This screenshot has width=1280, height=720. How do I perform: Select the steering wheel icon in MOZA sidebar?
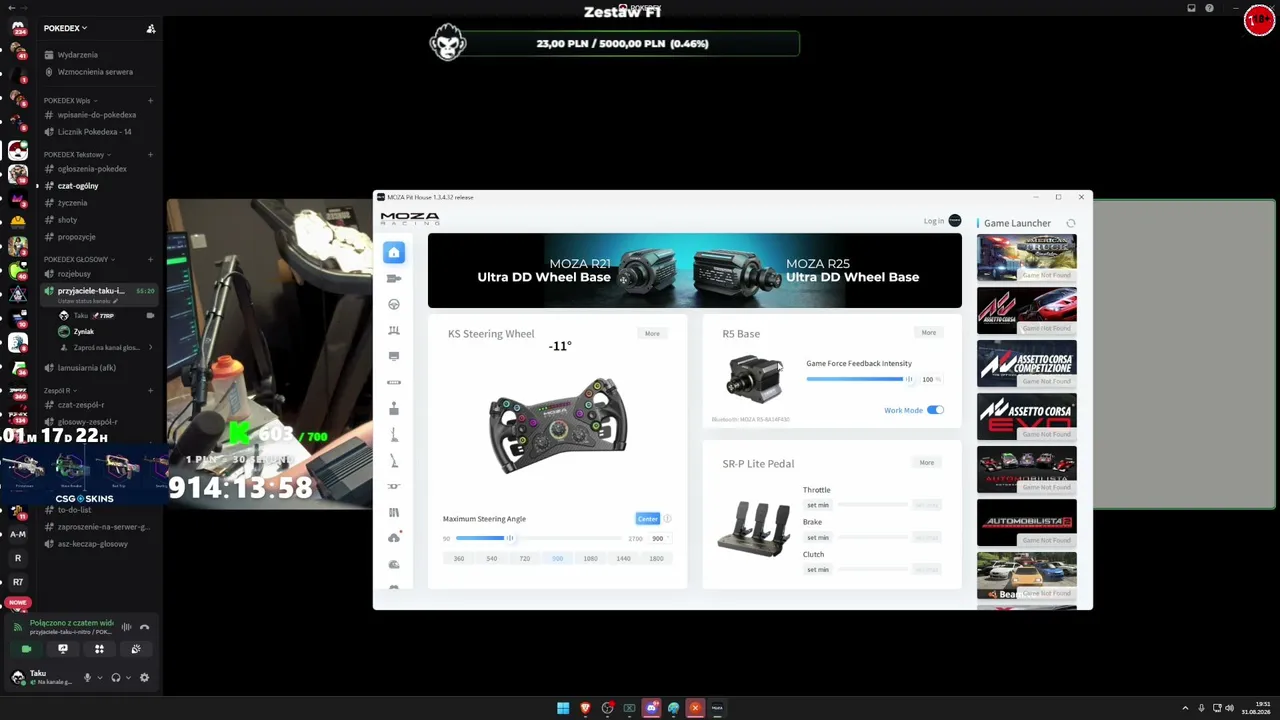(x=394, y=304)
